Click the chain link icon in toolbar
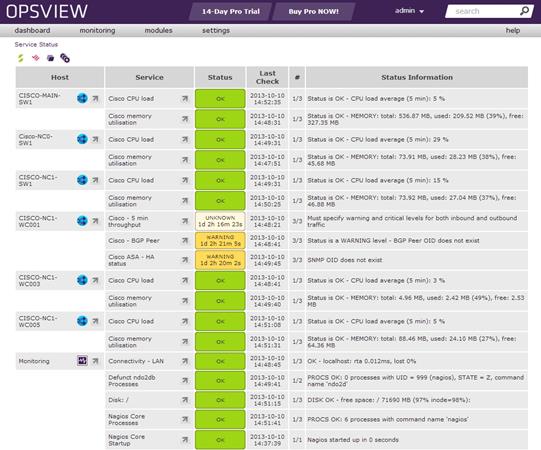The image size is (541, 450). pos(65,58)
